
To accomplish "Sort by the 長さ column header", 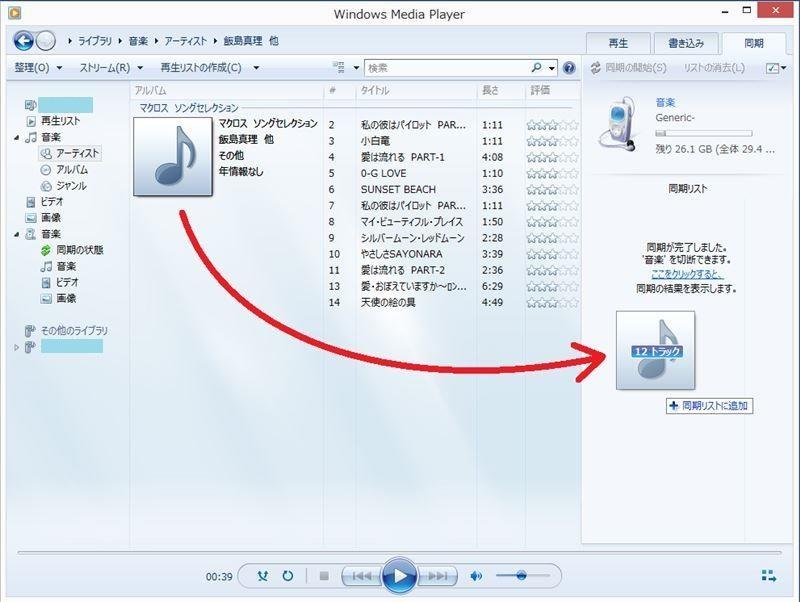I will pyautogui.click(x=490, y=91).
